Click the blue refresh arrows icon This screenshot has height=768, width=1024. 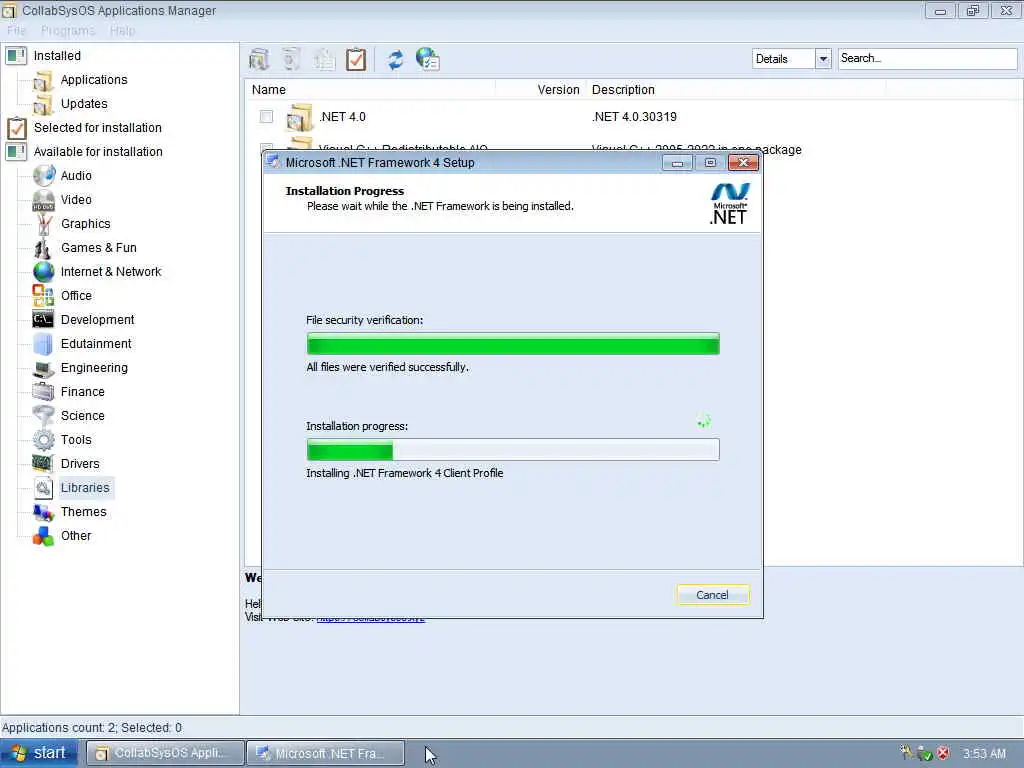tap(395, 60)
